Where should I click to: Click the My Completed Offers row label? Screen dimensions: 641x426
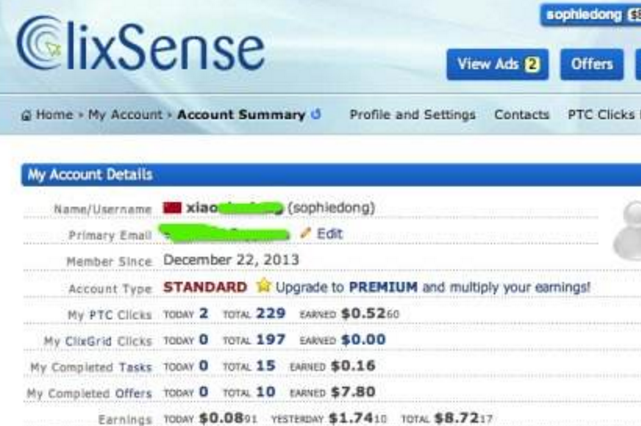click(89, 394)
